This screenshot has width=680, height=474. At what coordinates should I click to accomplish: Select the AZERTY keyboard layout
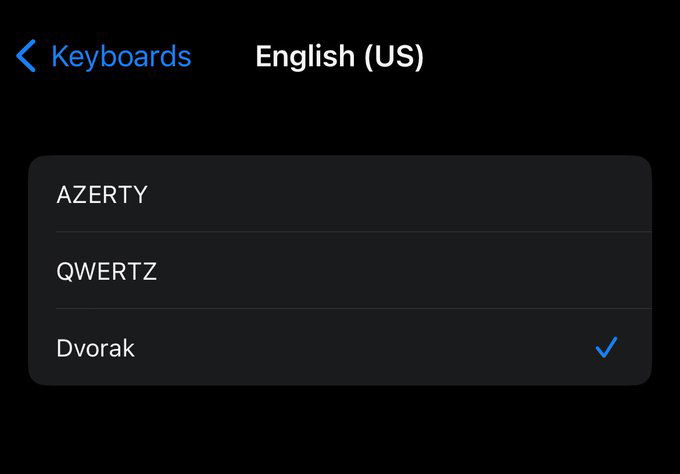[340, 194]
